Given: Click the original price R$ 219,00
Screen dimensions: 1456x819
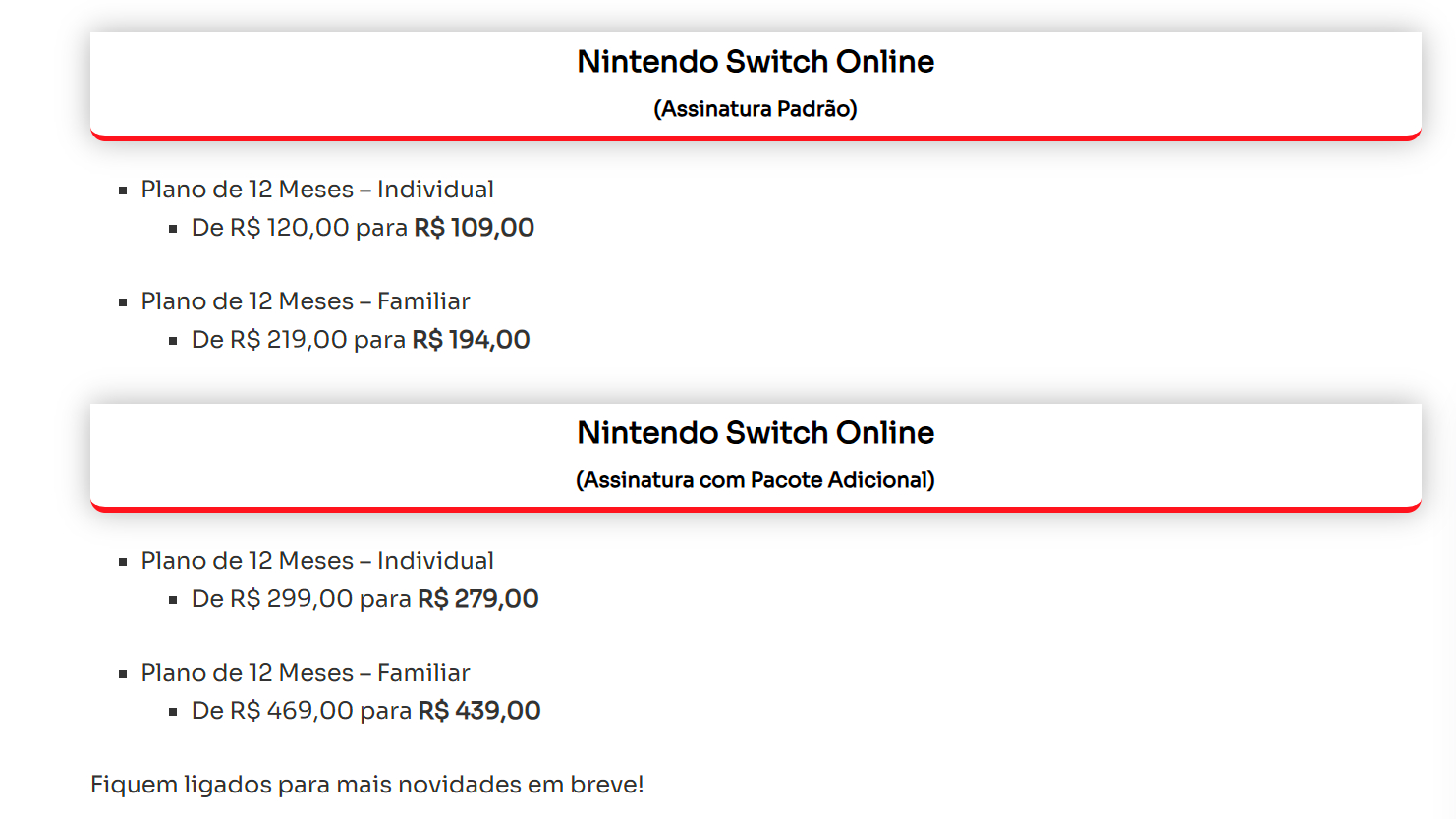Looking at the screenshot, I should (289, 340).
